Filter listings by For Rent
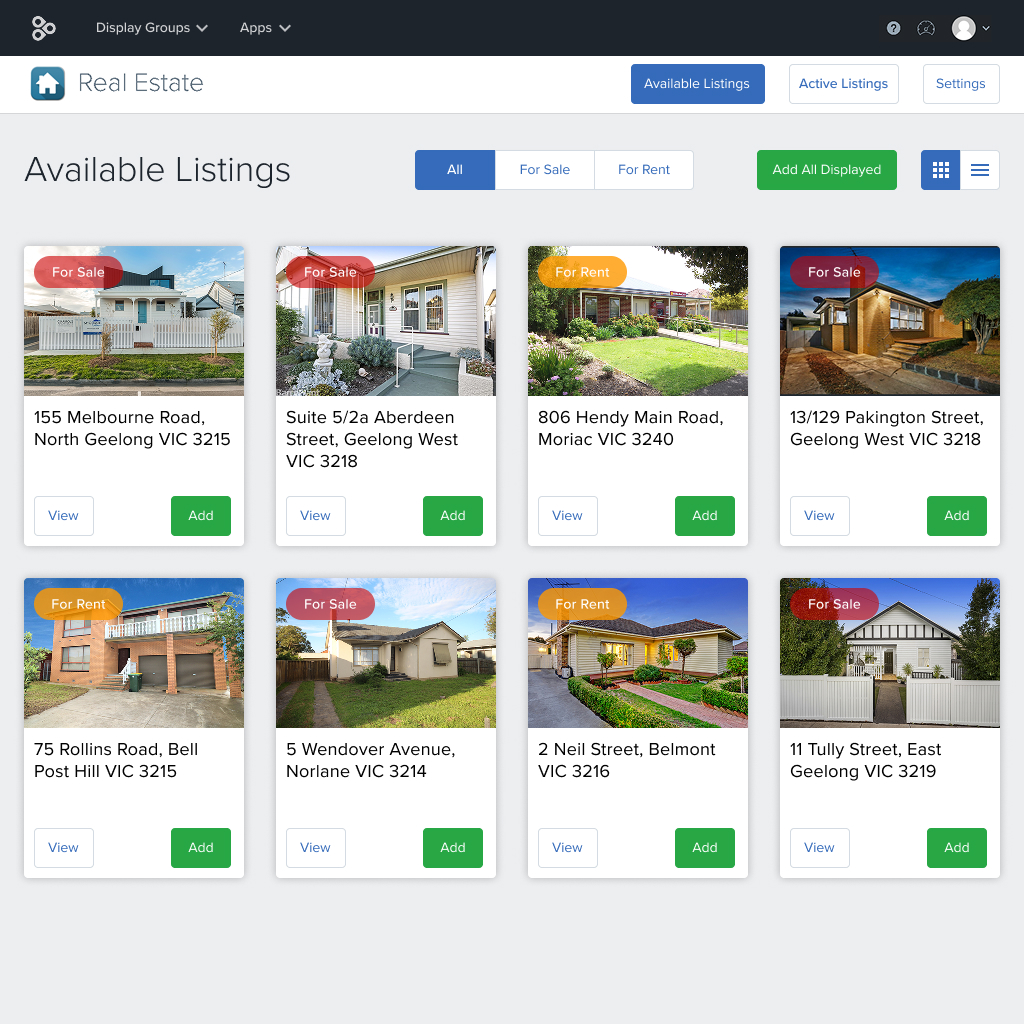Screen dimensions: 1024x1024 point(643,170)
